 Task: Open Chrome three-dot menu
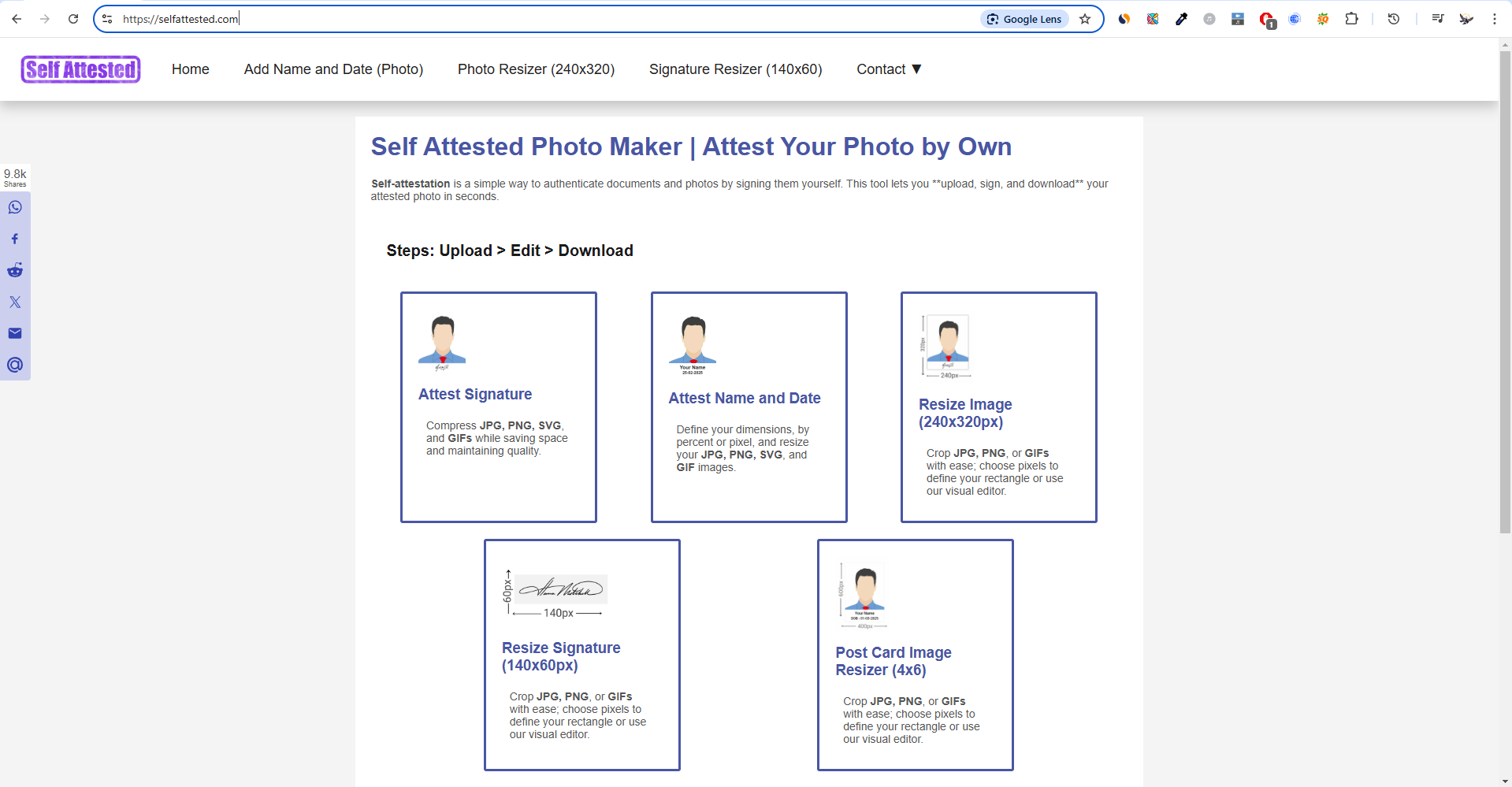click(1494, 19)
